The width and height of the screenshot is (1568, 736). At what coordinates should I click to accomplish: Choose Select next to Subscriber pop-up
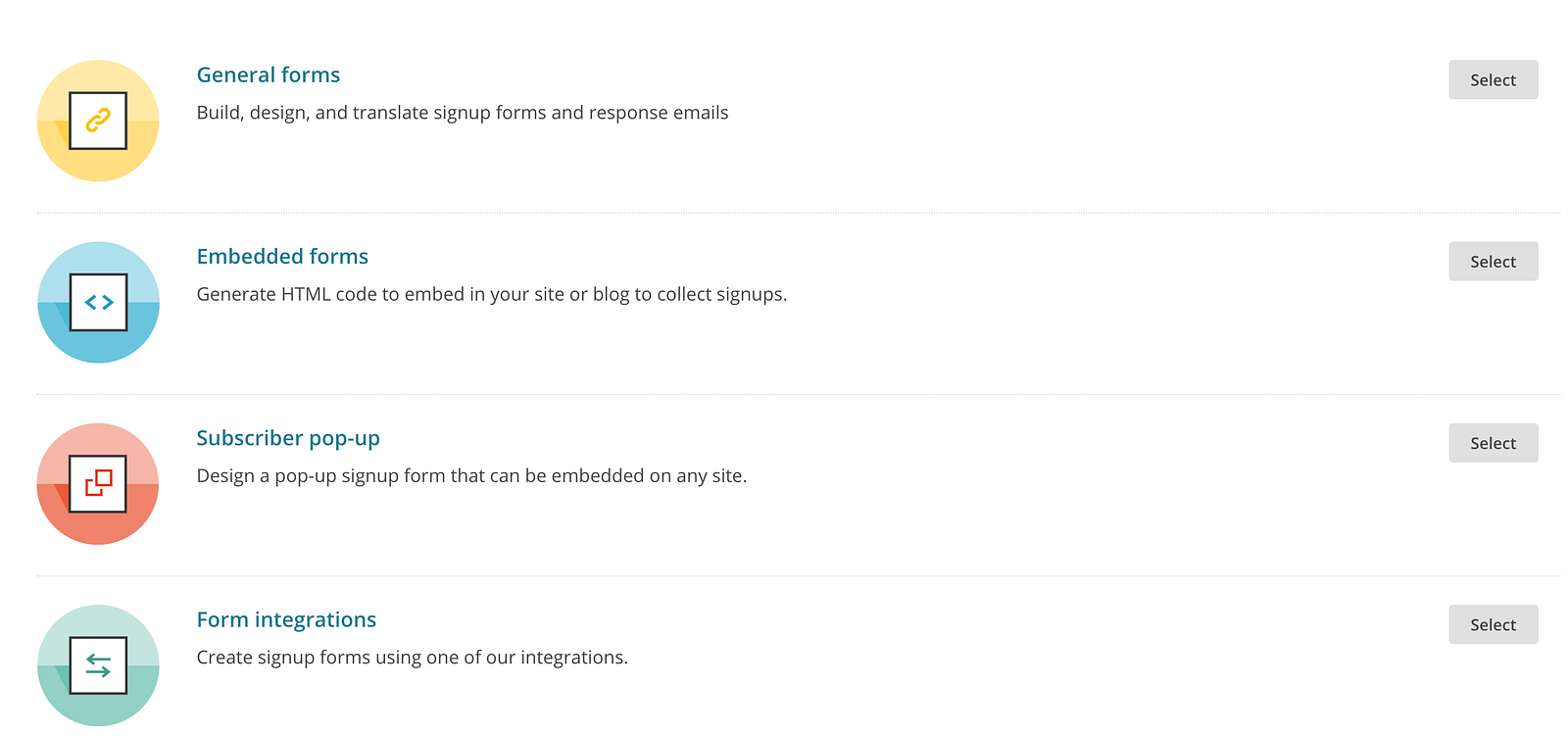coord(1493,443)
